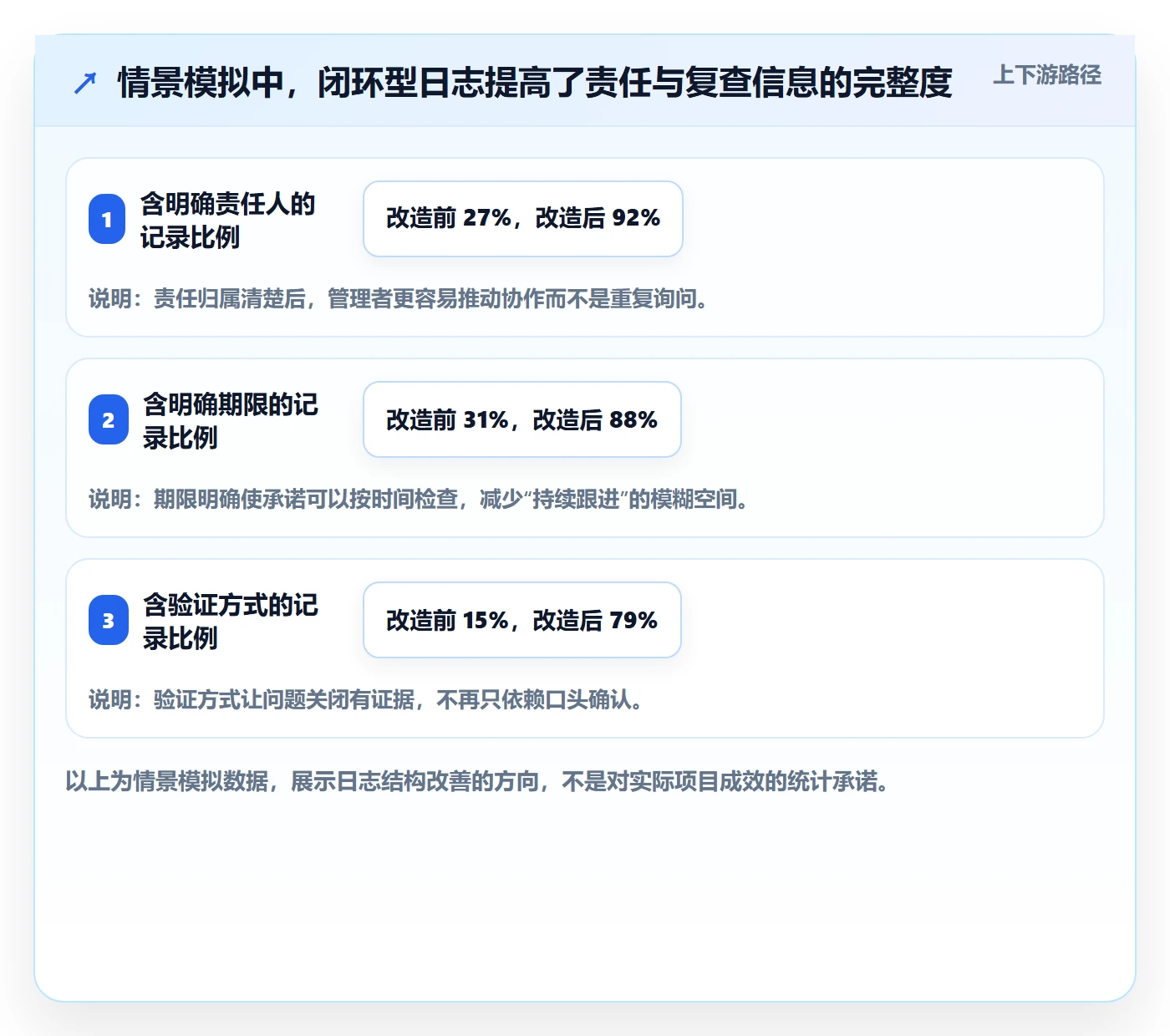Screen dimensions: 1170x1036
Task: Click the number 3 badge
Action: click(x=109, y=620)
